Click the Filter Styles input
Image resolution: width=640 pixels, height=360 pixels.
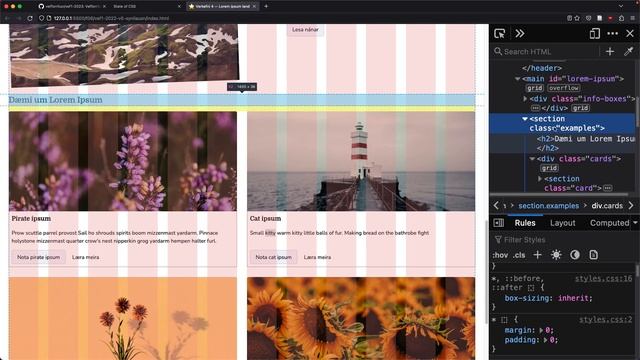pyautogui.click(x=563, y=240)
